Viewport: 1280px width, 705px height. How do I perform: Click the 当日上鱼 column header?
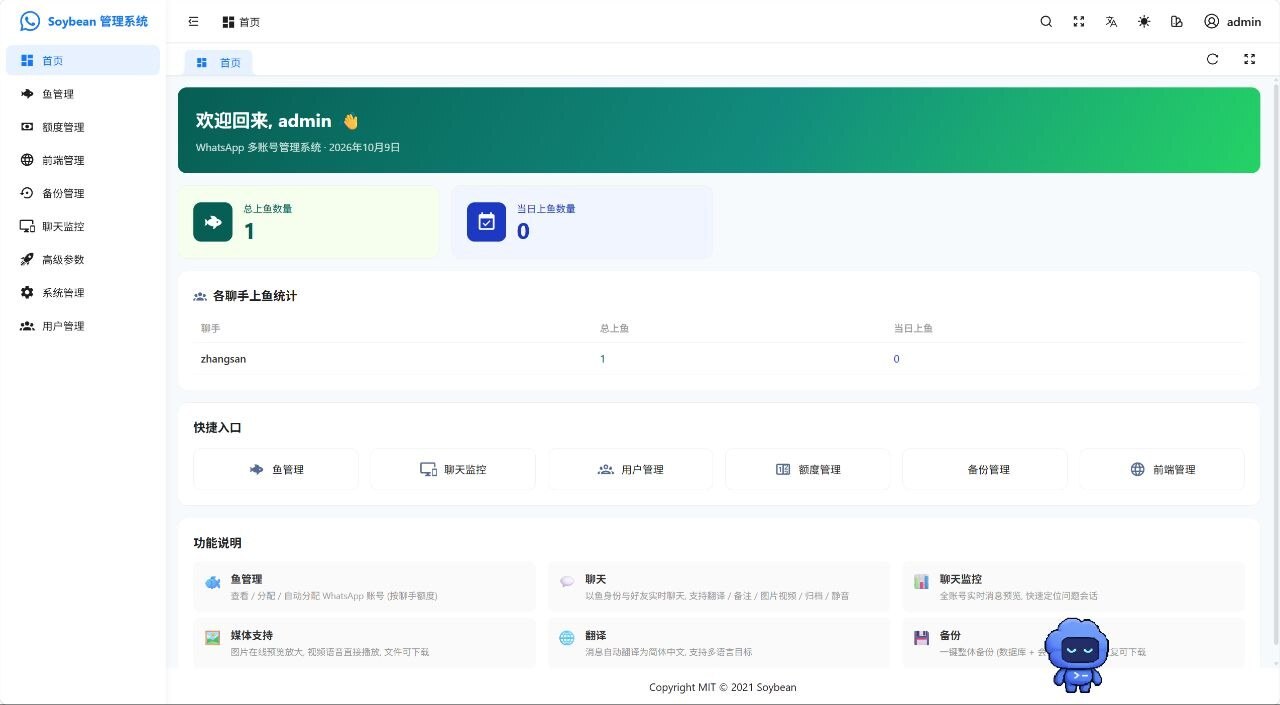click(x=913, y=328)
